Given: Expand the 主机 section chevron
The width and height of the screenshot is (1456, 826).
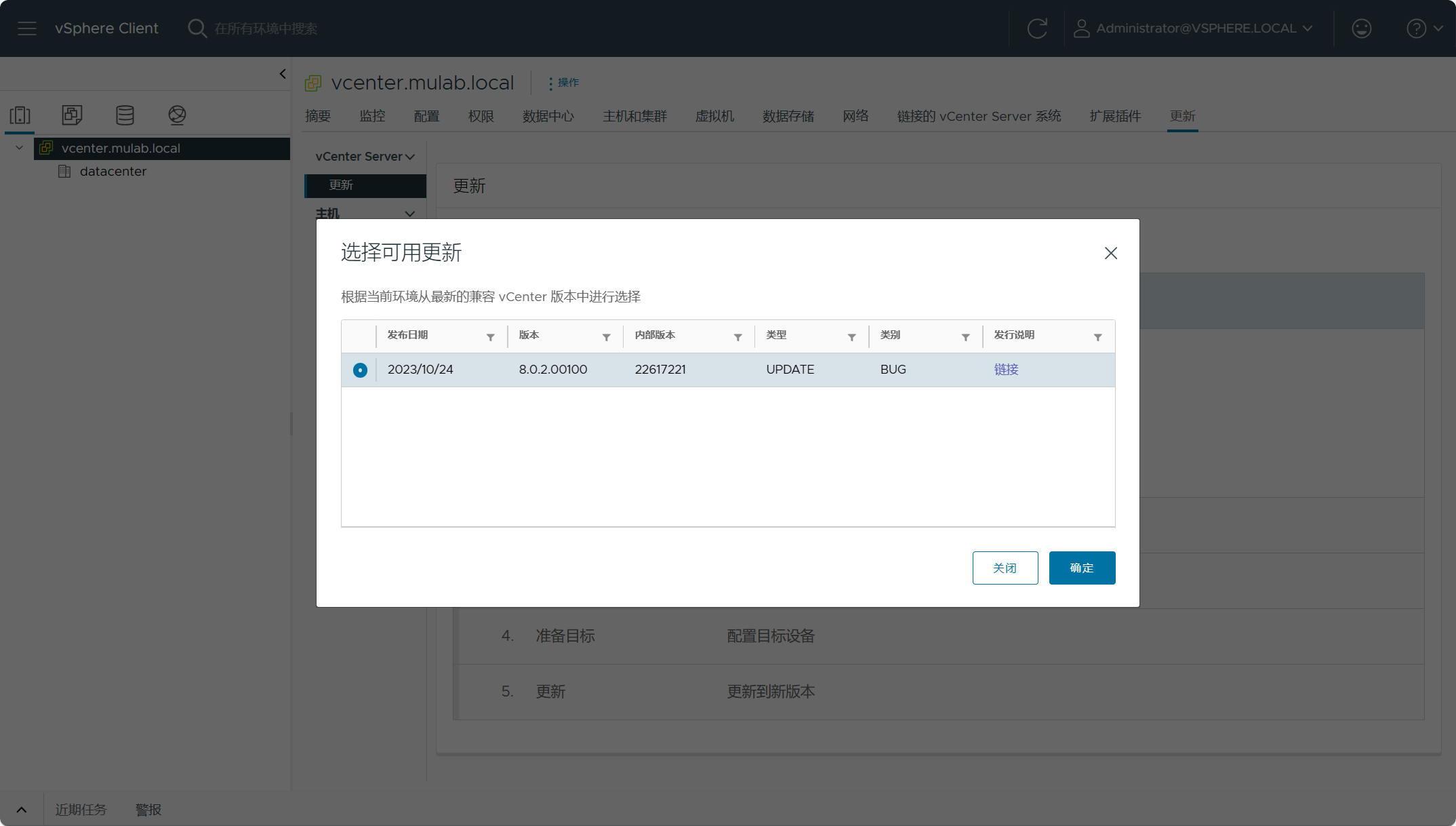Looking at the screenshot, I should pyautogui.click(x=410, y=214).
